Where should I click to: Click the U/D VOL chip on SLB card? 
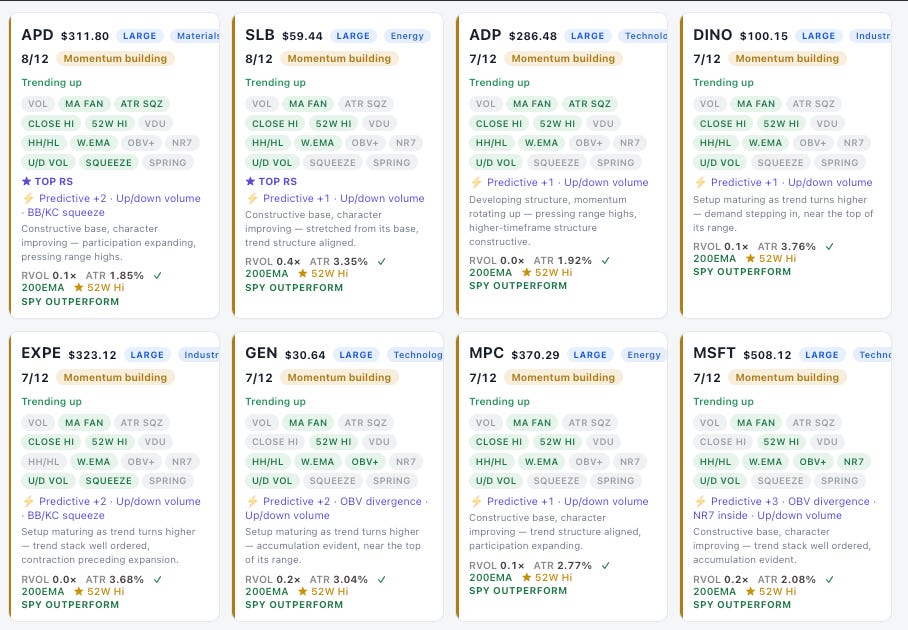point(272,163)
